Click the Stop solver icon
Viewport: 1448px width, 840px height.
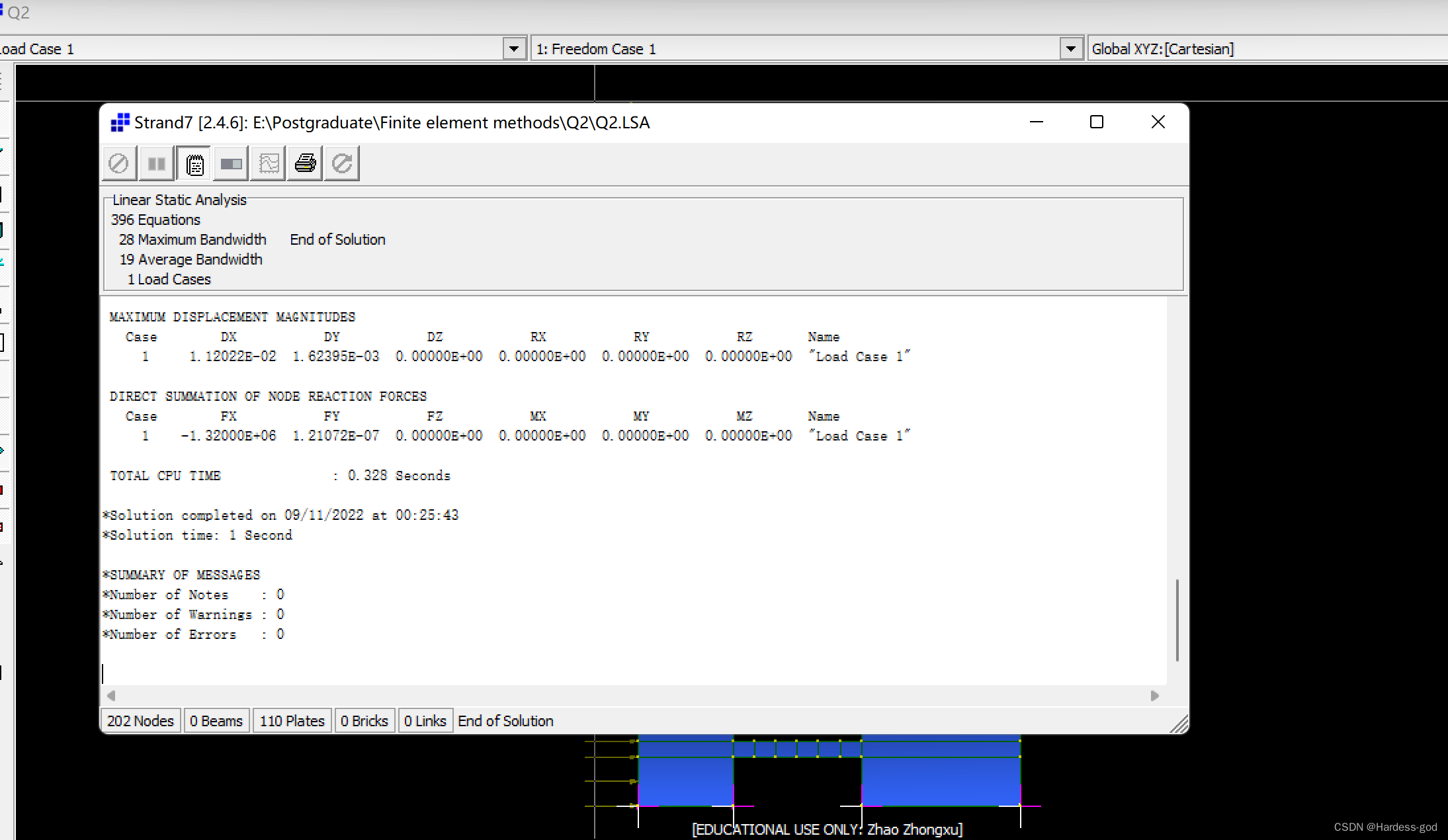(119, 163)
